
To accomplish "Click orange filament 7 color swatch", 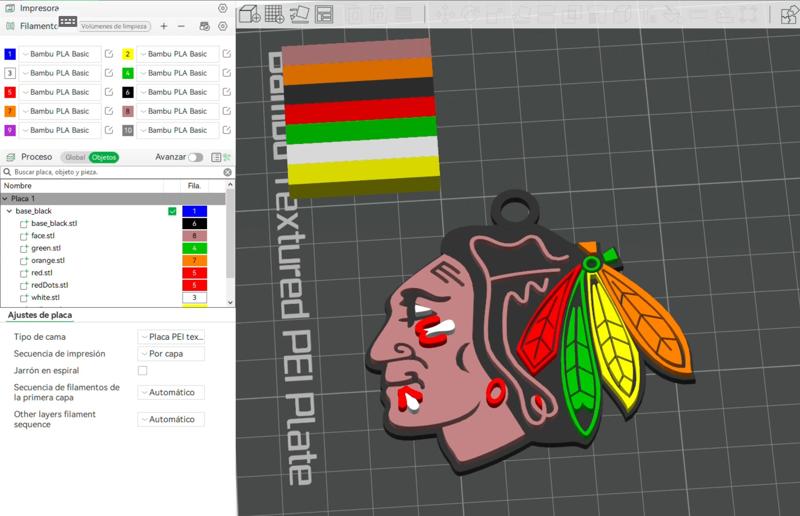I will (10, 111).
